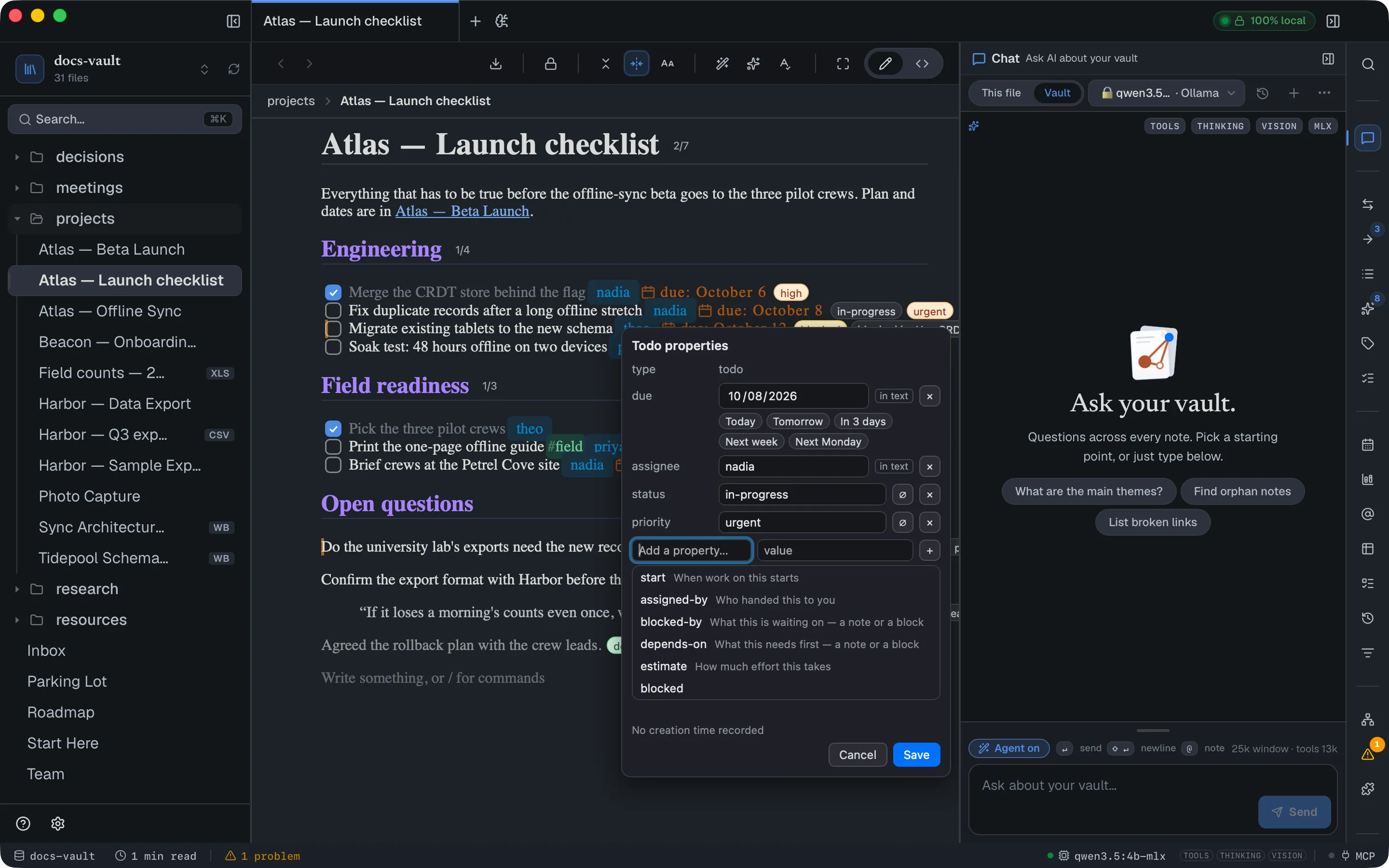Click the vault sync refresh icon
Viewport: 1389px width, 868px height.
[233, 69]
